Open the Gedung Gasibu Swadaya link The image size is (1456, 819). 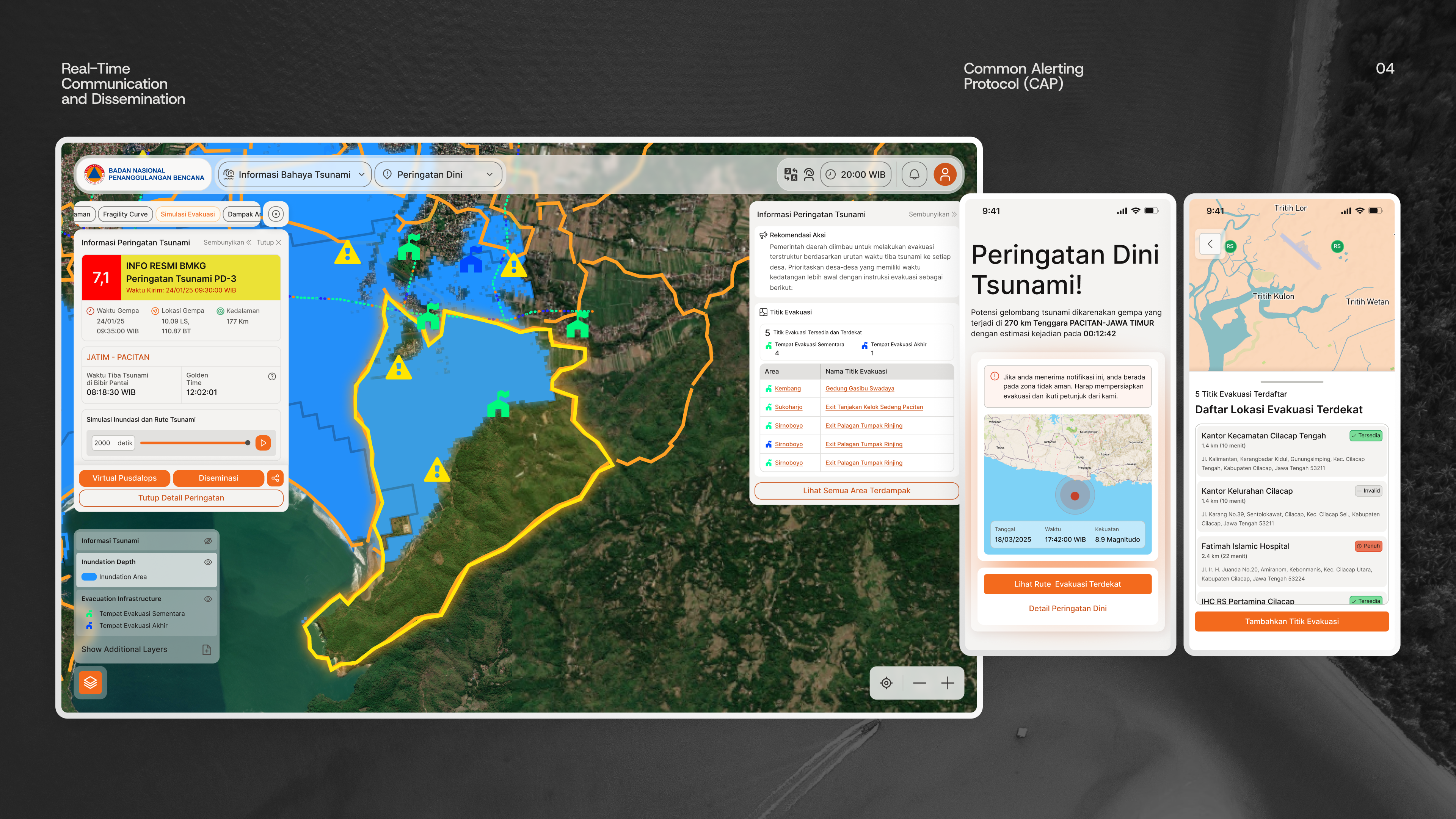click(x=859, y=388)
